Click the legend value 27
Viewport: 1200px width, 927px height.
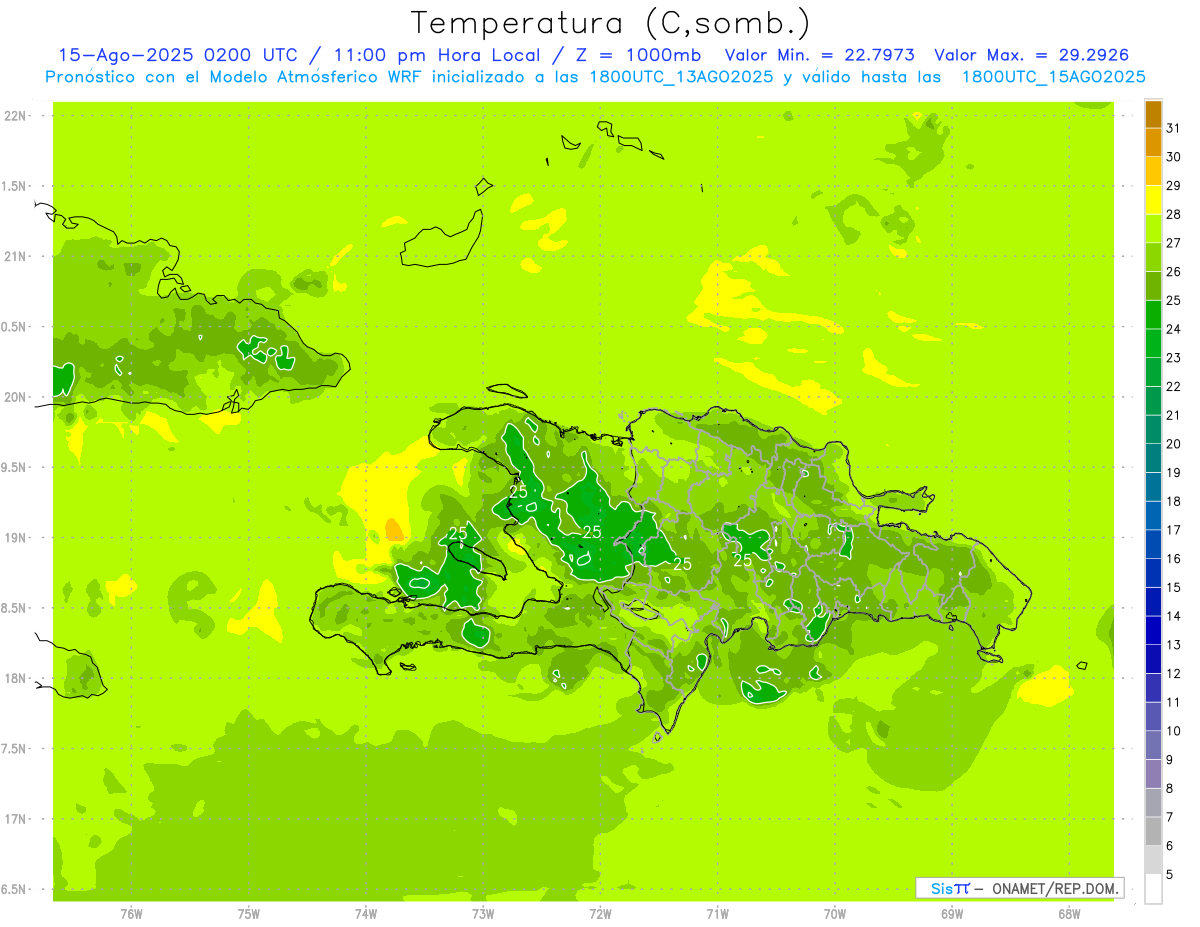click(x=1174, y=243)
